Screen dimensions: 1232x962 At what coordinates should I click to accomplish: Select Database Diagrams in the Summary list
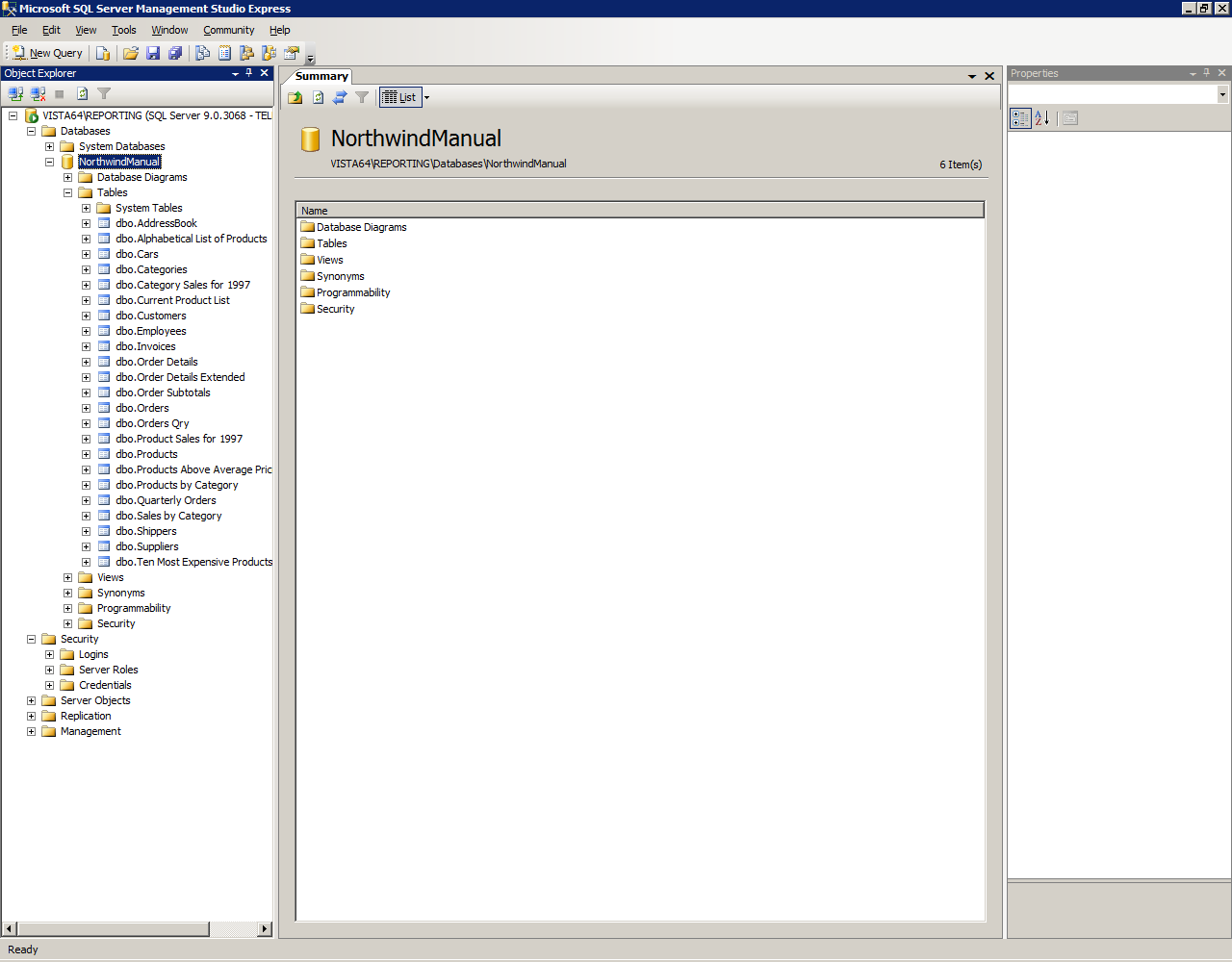click(353, 227)
